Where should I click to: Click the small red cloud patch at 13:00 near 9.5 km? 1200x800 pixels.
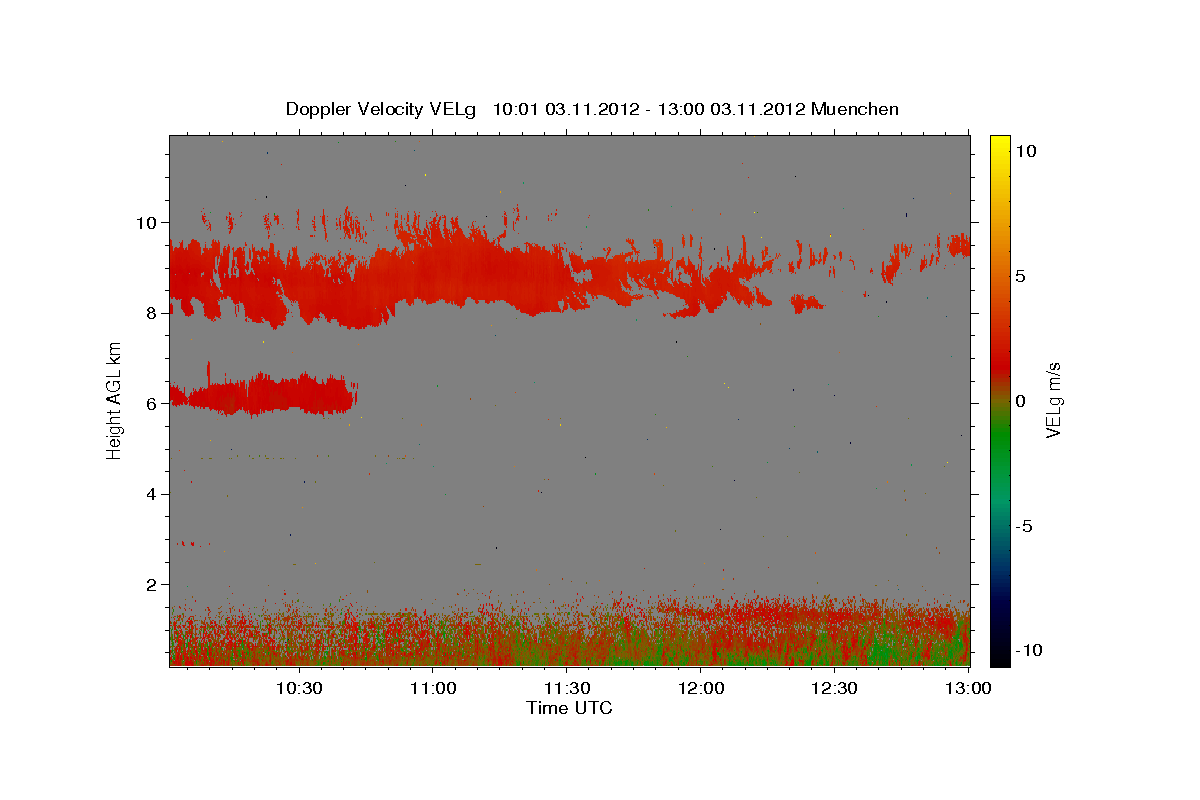(959, 245)
